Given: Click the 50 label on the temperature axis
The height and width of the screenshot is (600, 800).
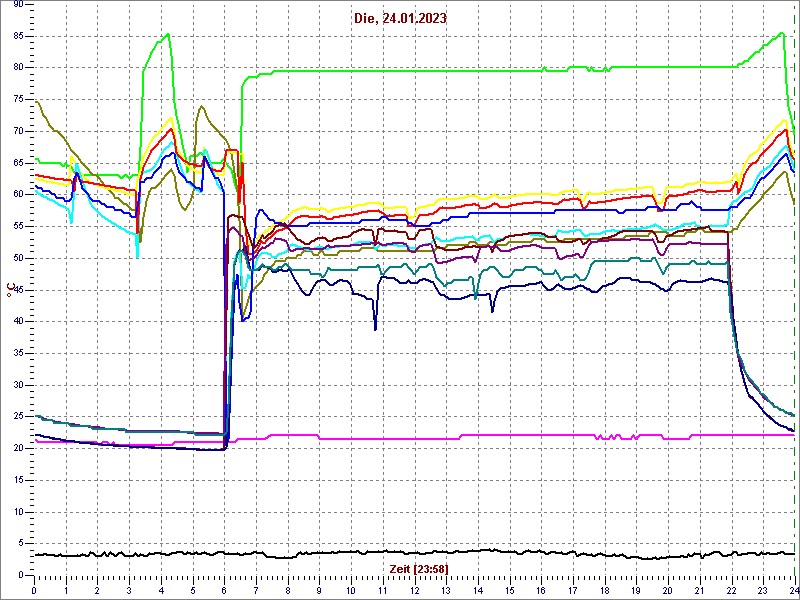Looking at the screenshot, I should [x=18, y=258].
